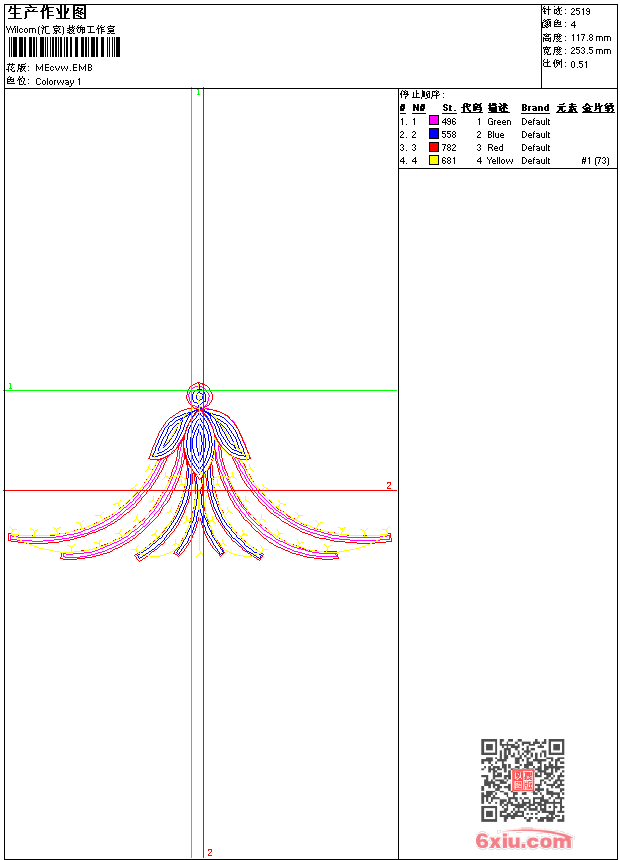Image resolution: width=620 pixels, height=860 pixels.
Task: Click the '宽度: 253.5 mm' entry
Action: (577, 51)
